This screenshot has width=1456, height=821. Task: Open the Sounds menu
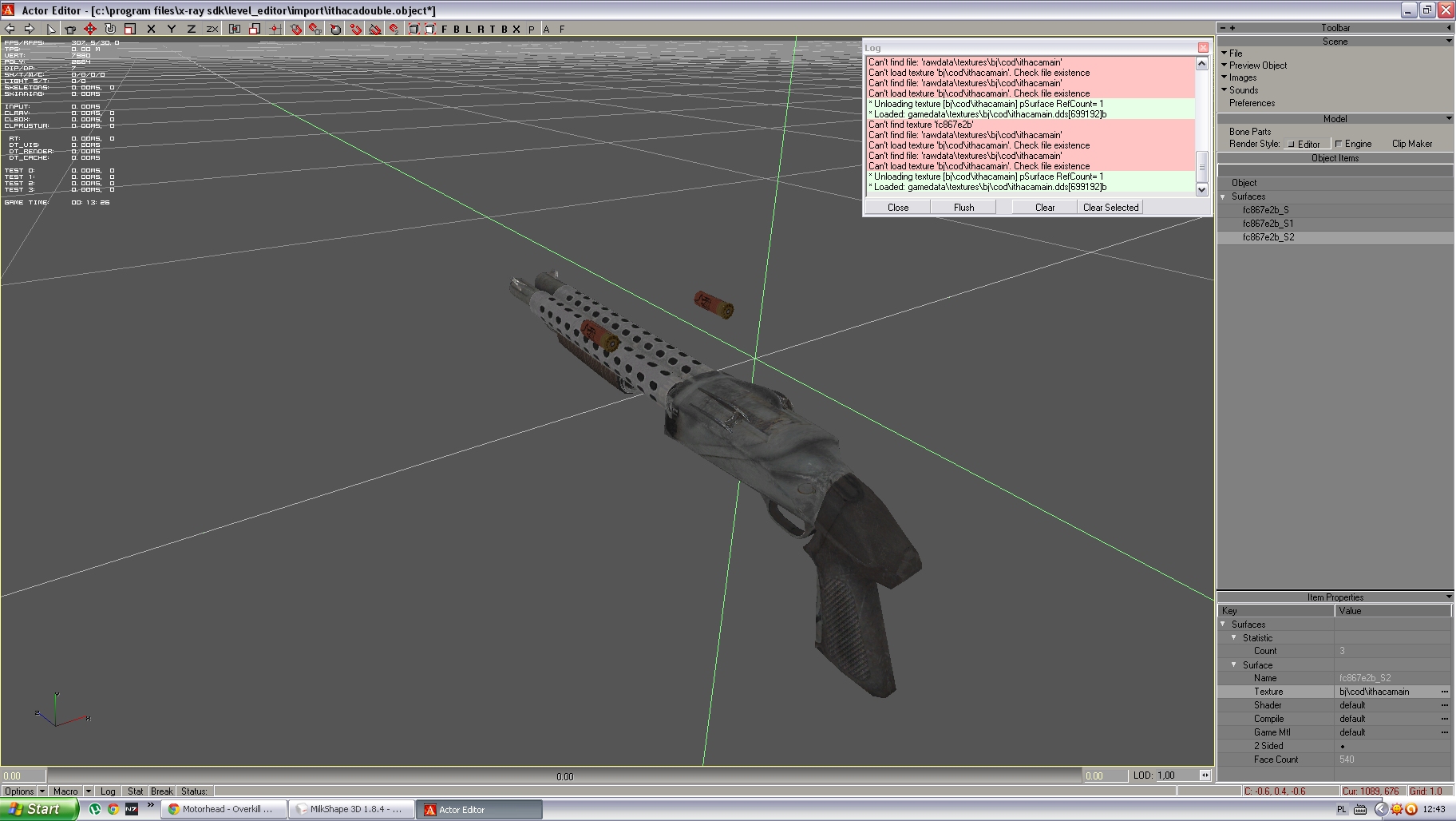point(1243,90)
